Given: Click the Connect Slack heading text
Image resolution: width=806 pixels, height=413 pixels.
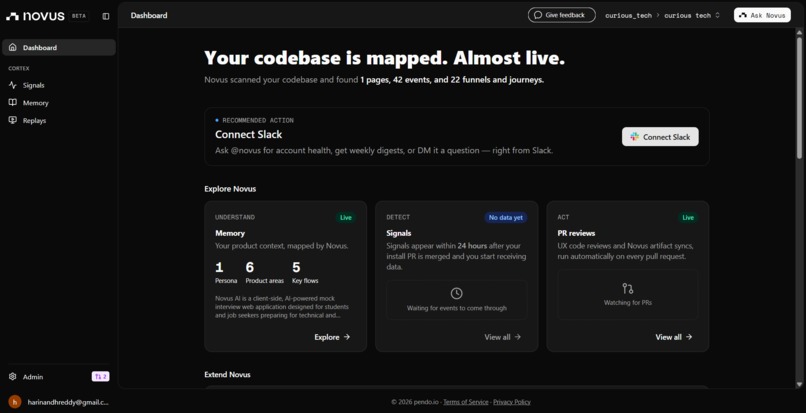Looking at the screenshot, I should (248, 134).
